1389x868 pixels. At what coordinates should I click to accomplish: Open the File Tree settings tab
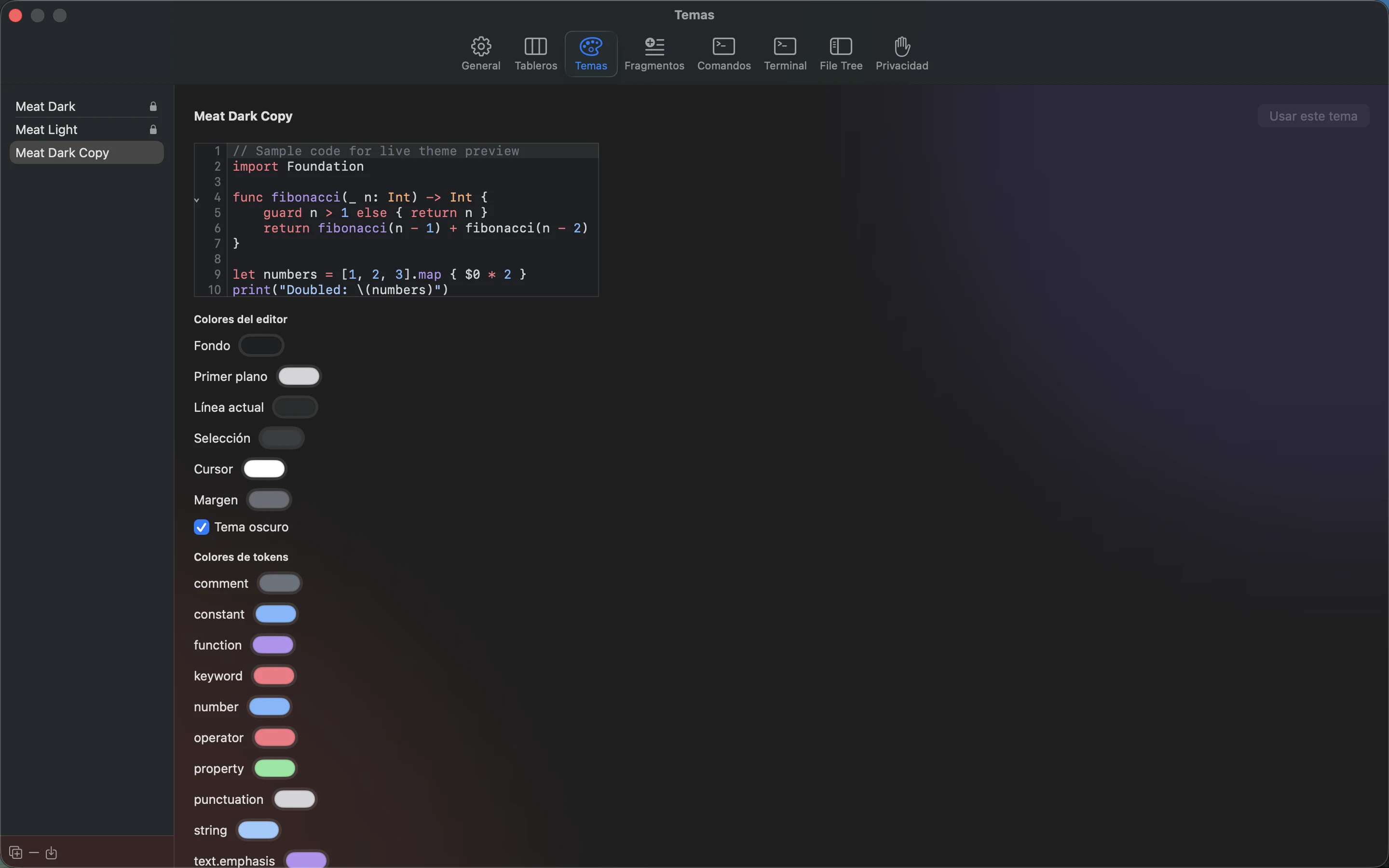(840, 54)
